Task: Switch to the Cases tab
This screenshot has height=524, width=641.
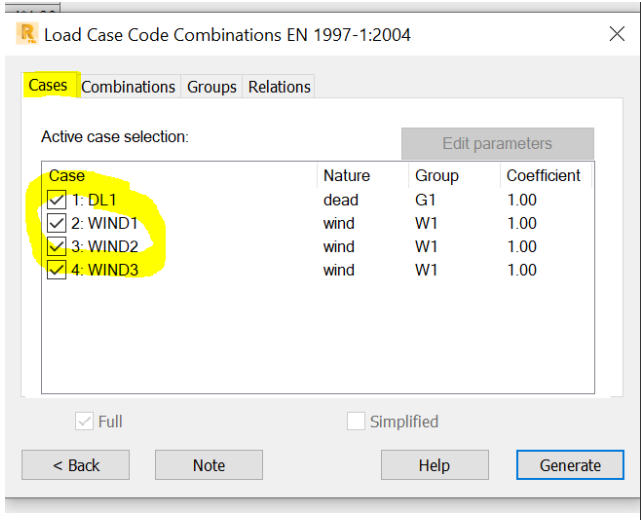Action: (x=48, y=86)
